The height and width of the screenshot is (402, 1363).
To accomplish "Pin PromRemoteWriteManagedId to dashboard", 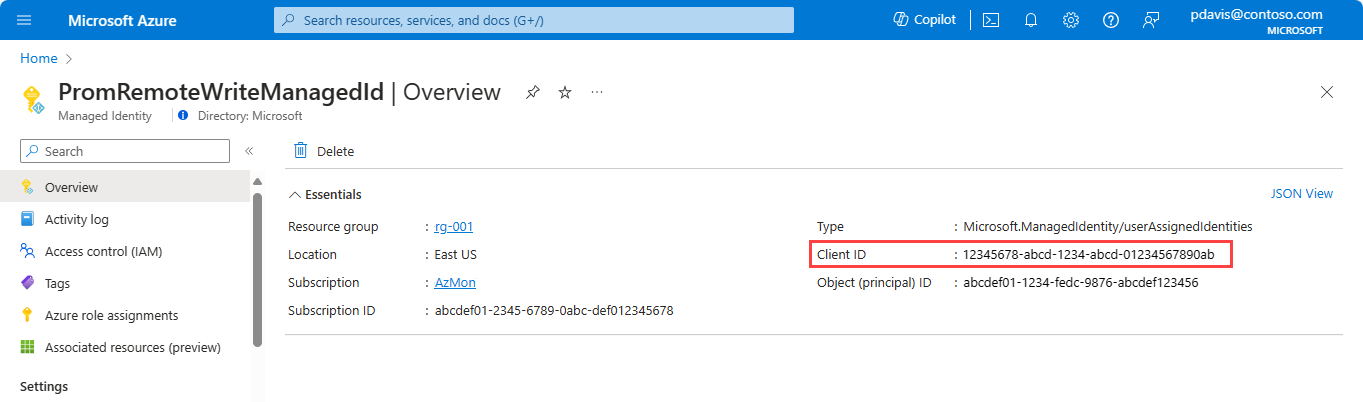I will point(533,92).
